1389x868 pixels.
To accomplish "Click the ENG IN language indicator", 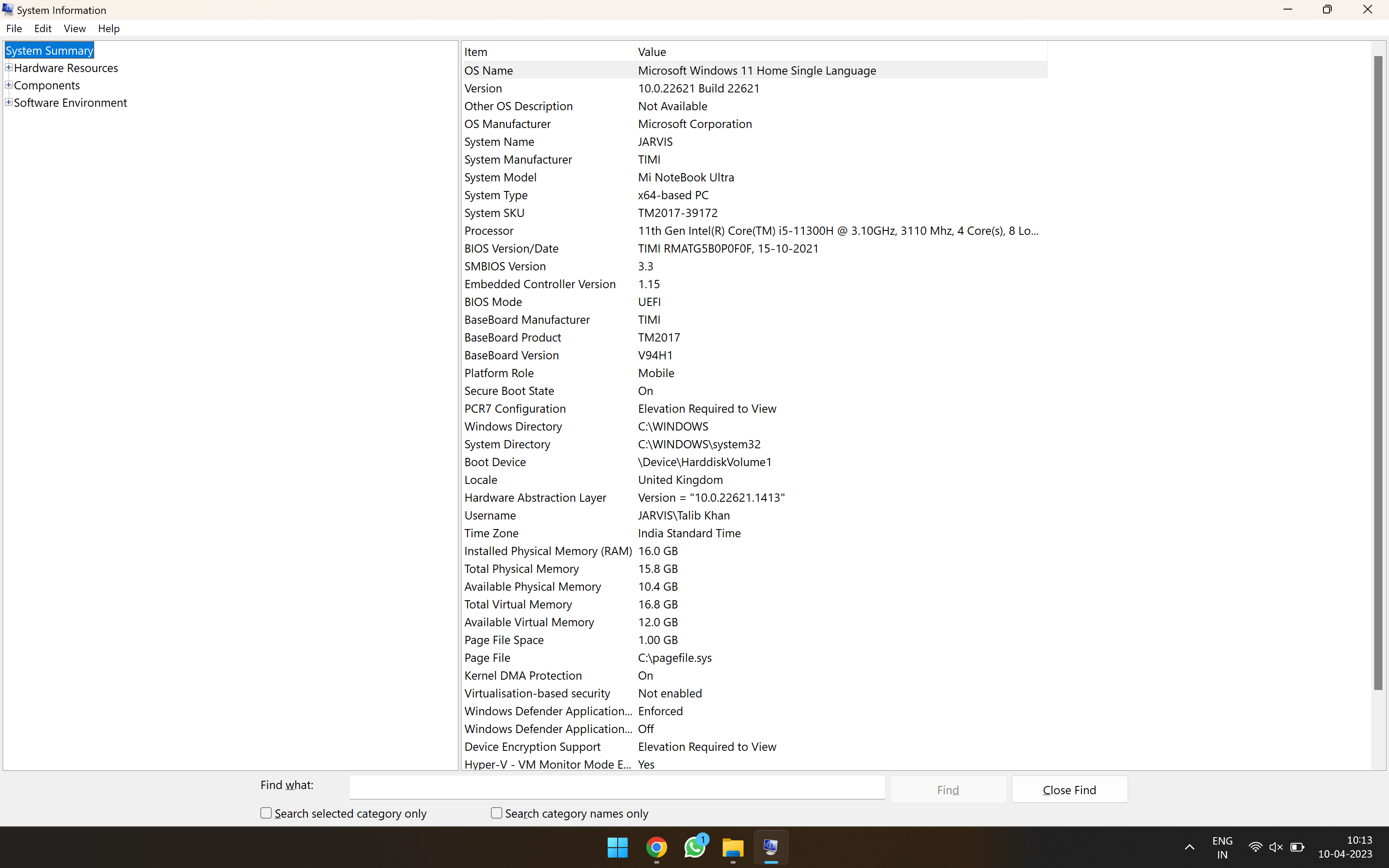I will (1223, 847).
